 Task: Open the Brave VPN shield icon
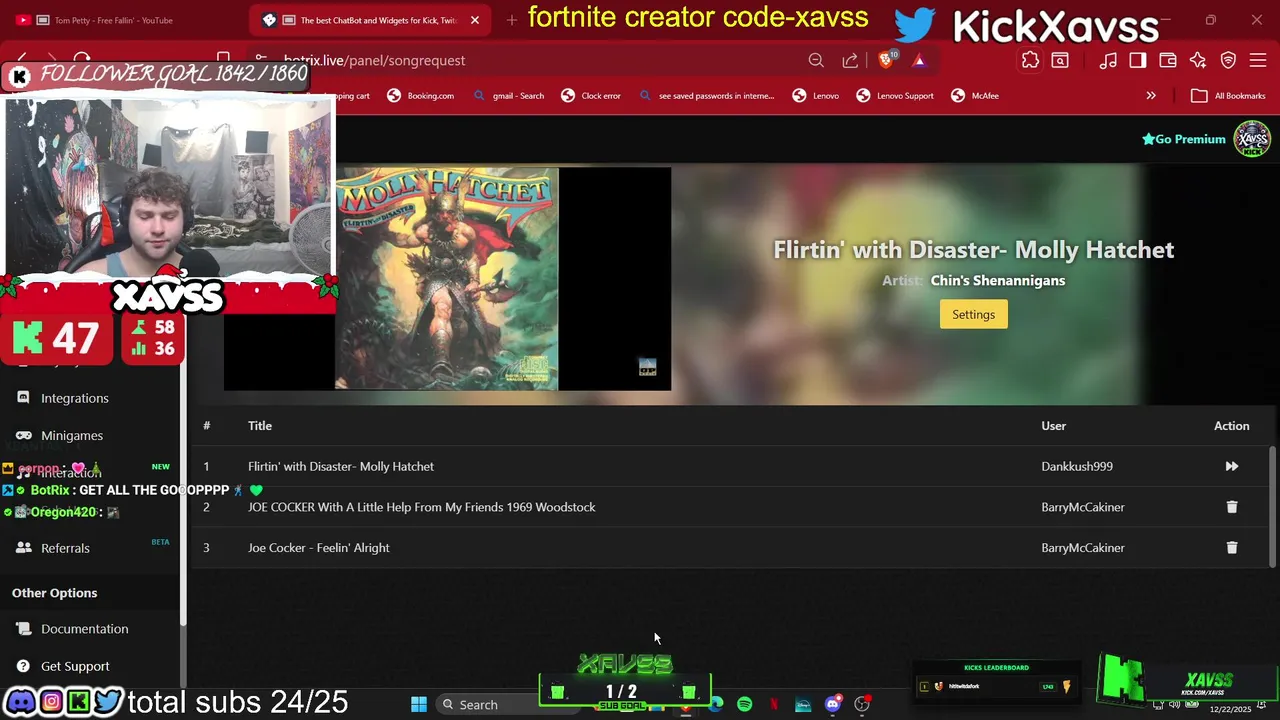pyautogui.click(x=1228, y=60)
